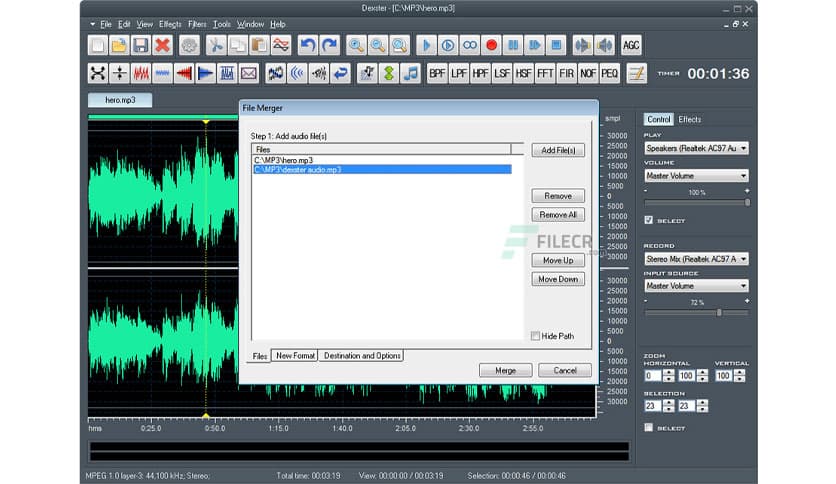Image resolution: width=836 pixels, height=484 pixels.
Task: Check Select below Selection fields
Action: coord(648,427)
